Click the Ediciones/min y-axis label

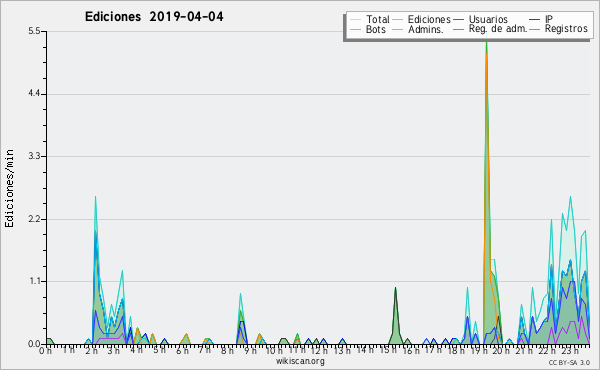tap(9, 188)
